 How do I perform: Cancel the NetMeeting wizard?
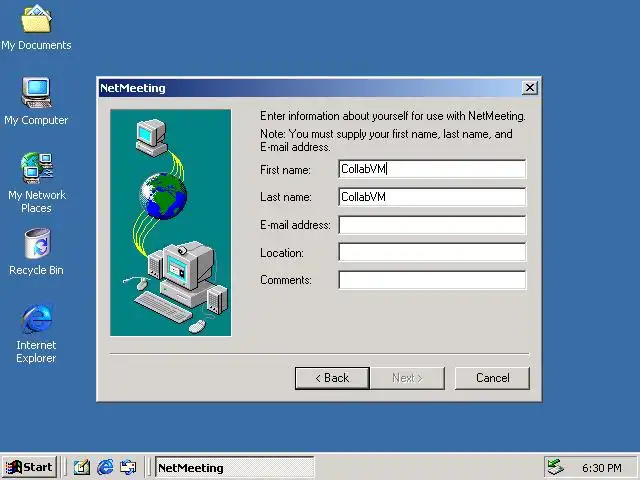pos(492,378)
